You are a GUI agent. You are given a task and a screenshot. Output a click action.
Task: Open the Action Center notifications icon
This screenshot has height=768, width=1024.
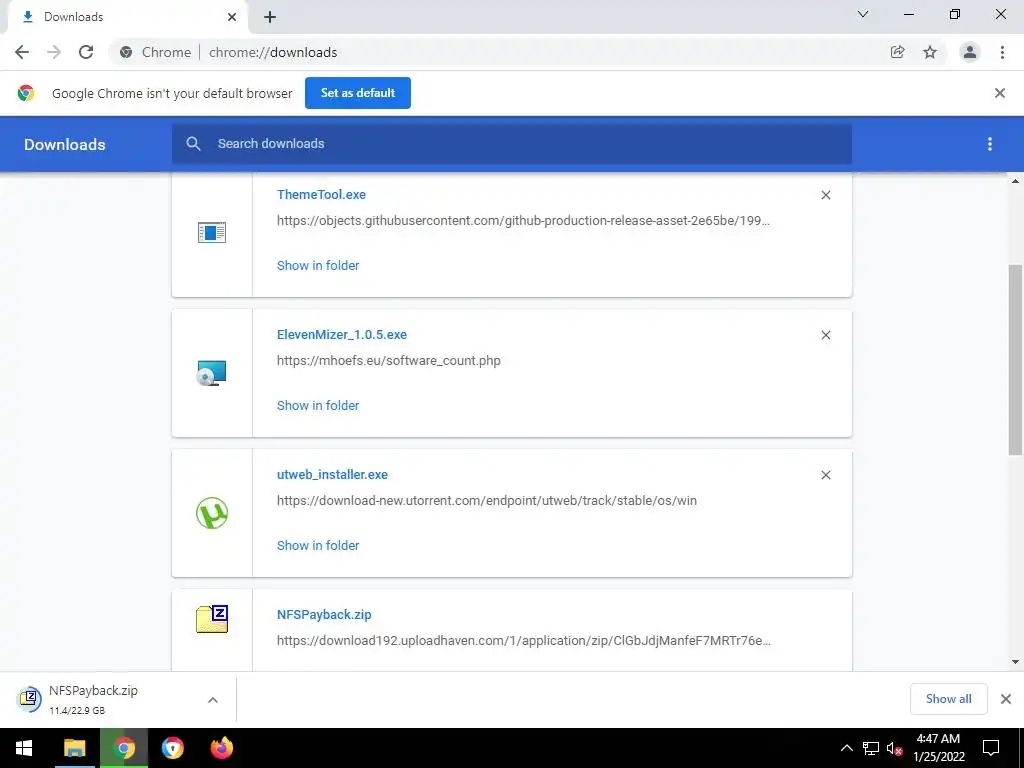(x=991, y=748)
